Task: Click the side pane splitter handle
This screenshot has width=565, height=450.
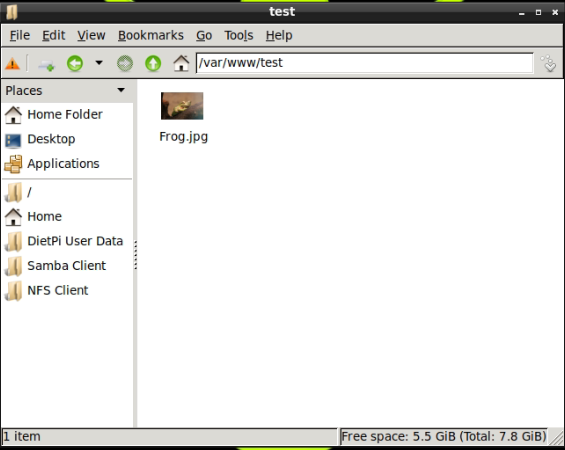Action: point(135,255)
